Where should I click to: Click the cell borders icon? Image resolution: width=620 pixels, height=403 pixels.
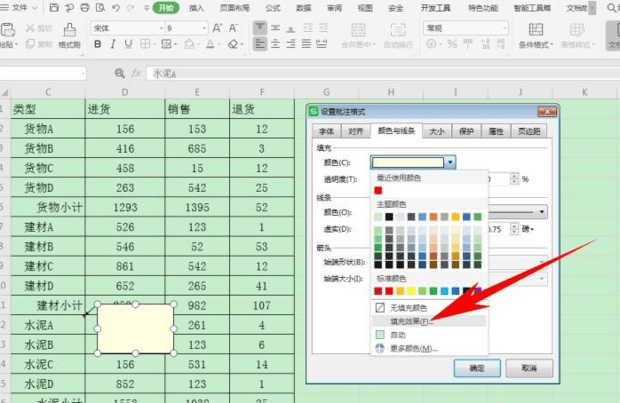pyautogui.click(x=145, y=44)
